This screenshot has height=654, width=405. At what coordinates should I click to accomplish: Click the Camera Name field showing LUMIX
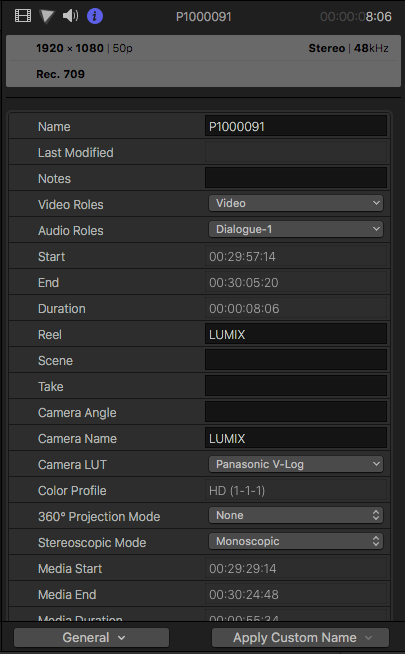(296, 438)
